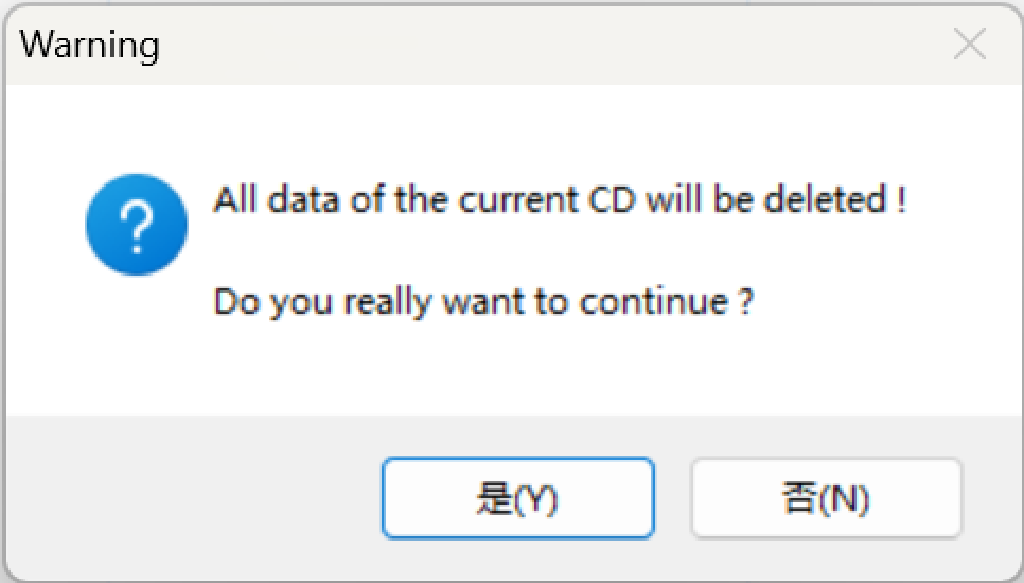Click the word "data" in the first line

tap(294, 200)
